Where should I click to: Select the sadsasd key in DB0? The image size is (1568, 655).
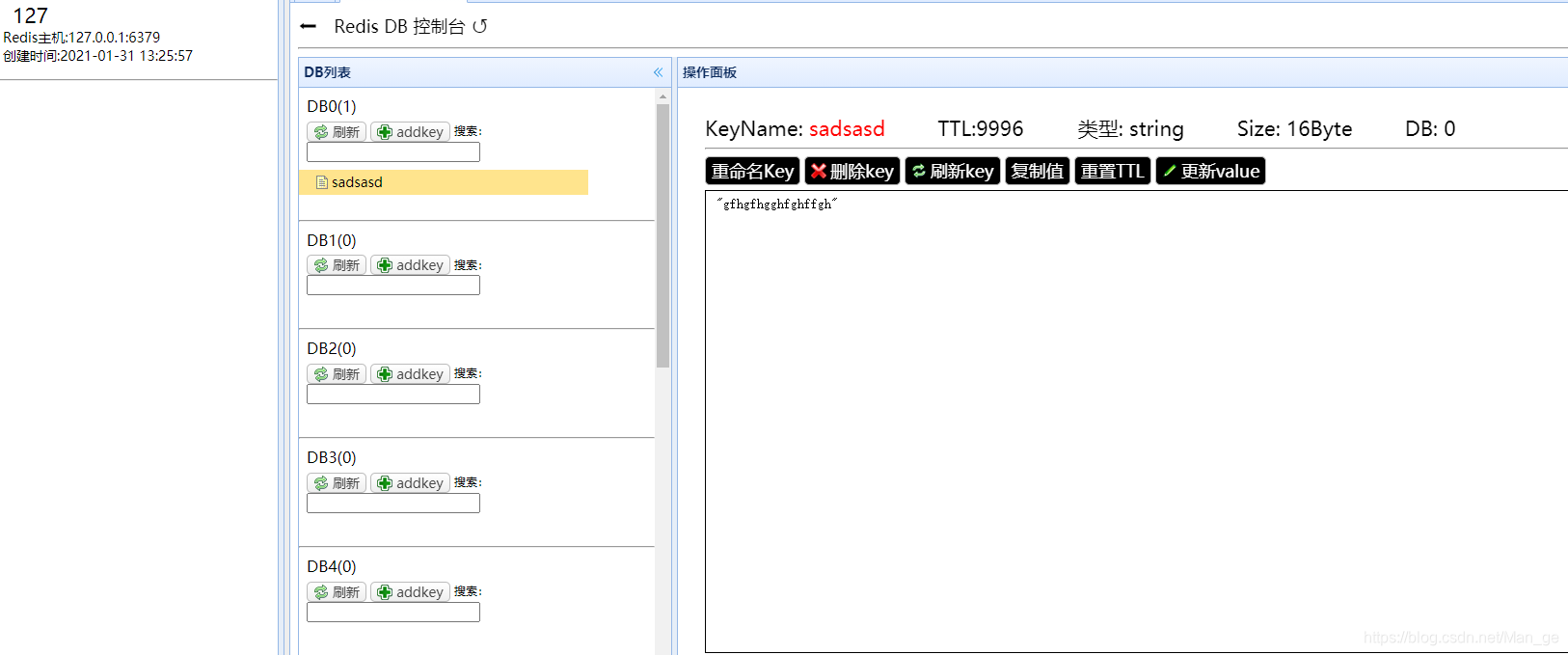(x=444, y=182)
